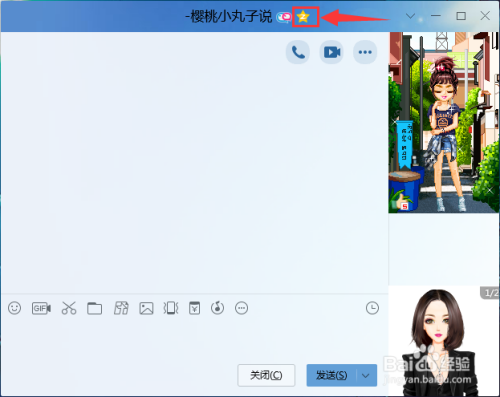Start a voice call with the phone icon
This screenshot has width=500, height=397.
(x=298, y=52)
